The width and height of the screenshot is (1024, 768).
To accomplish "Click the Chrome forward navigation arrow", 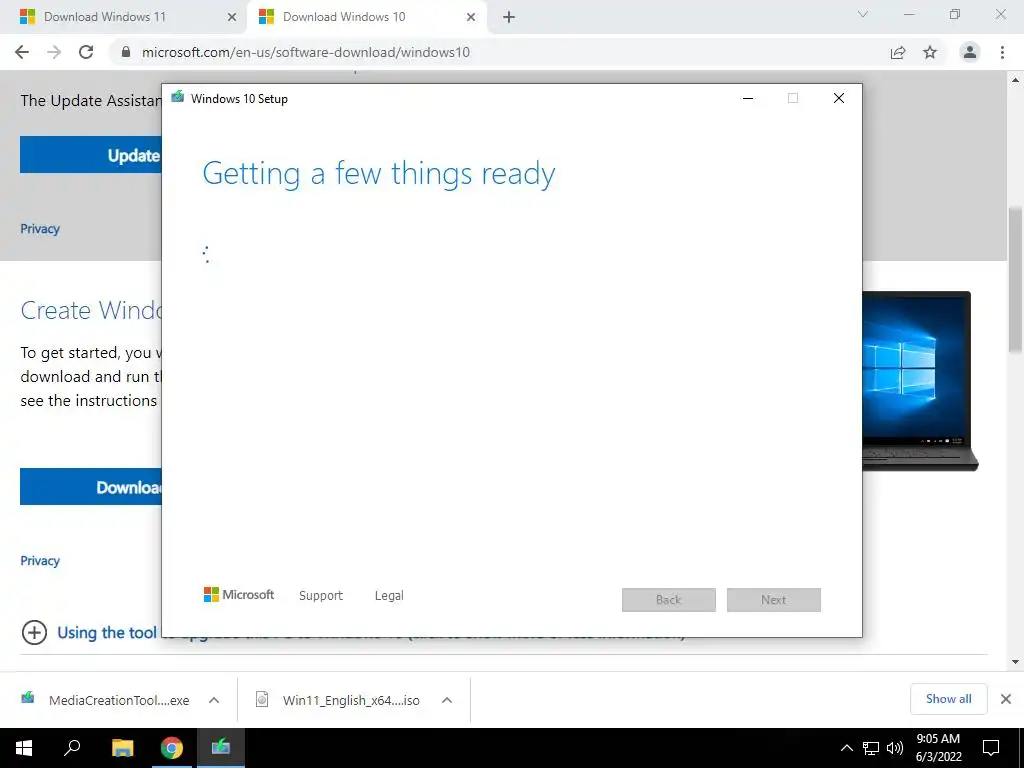I will 54,52.
